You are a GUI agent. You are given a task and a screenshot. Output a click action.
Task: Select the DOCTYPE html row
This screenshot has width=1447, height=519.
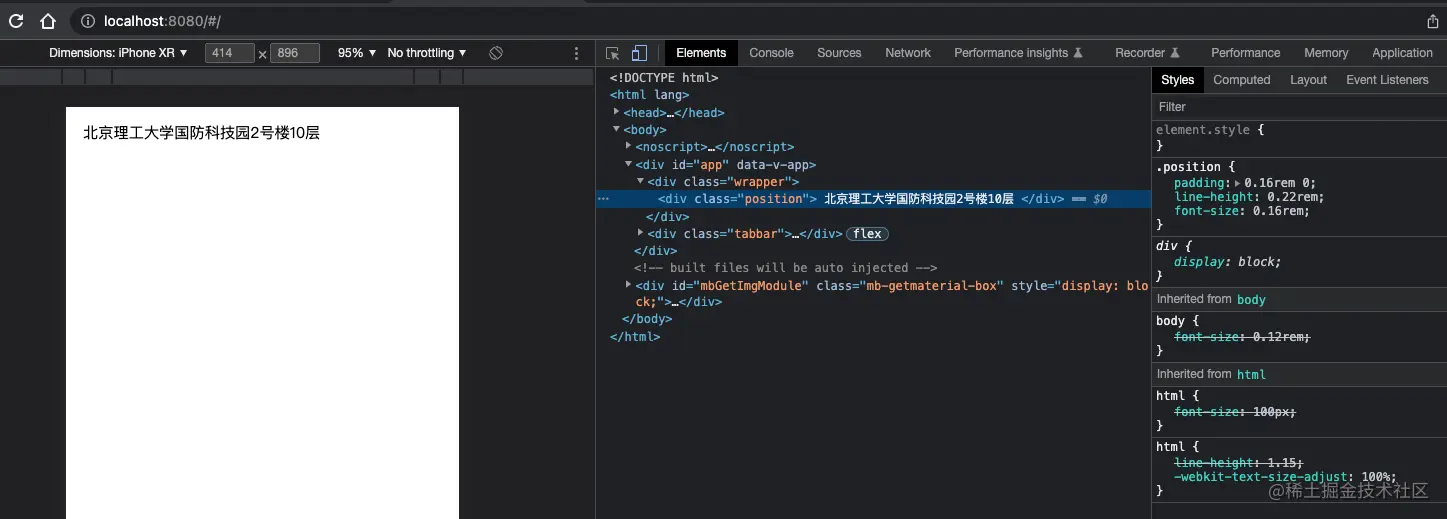664,77
